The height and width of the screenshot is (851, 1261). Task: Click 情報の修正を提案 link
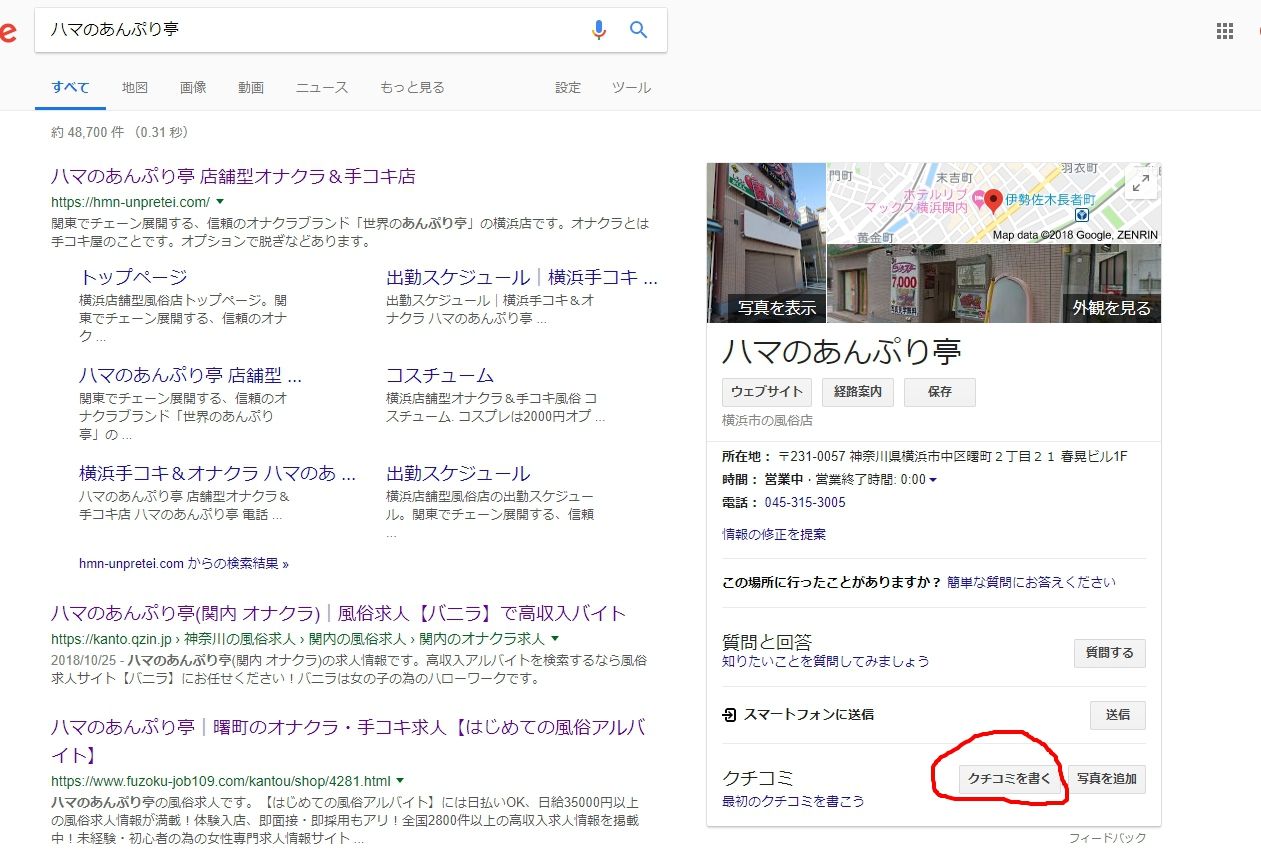point(774,535)
